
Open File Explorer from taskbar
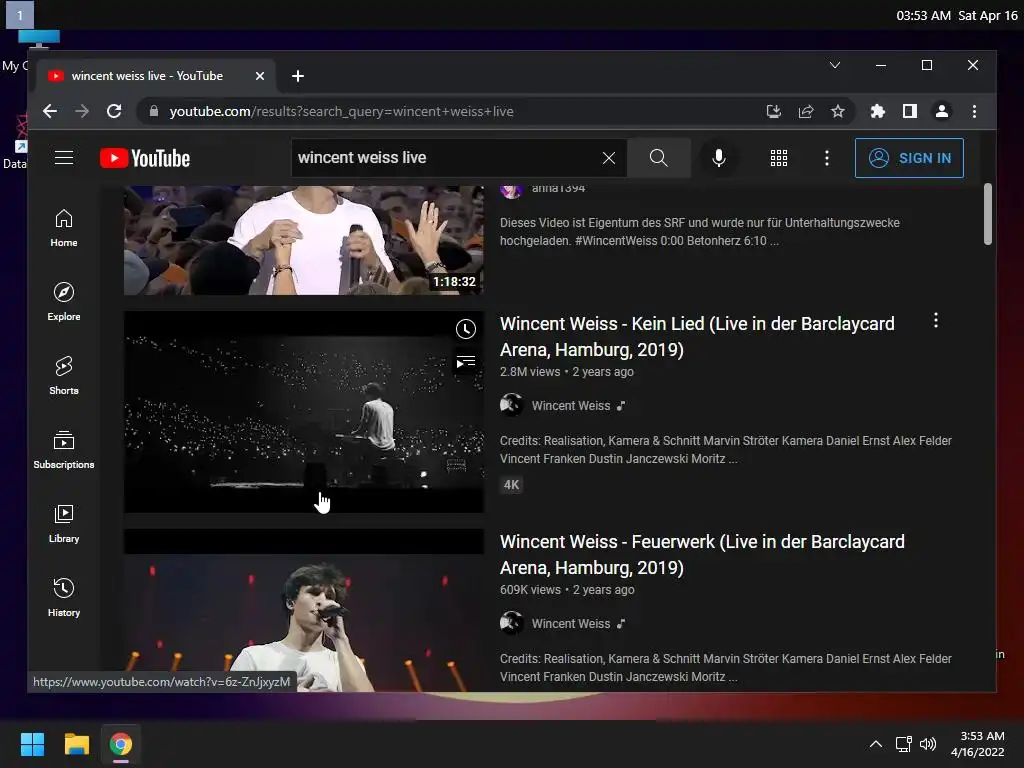tap(76, 744)
